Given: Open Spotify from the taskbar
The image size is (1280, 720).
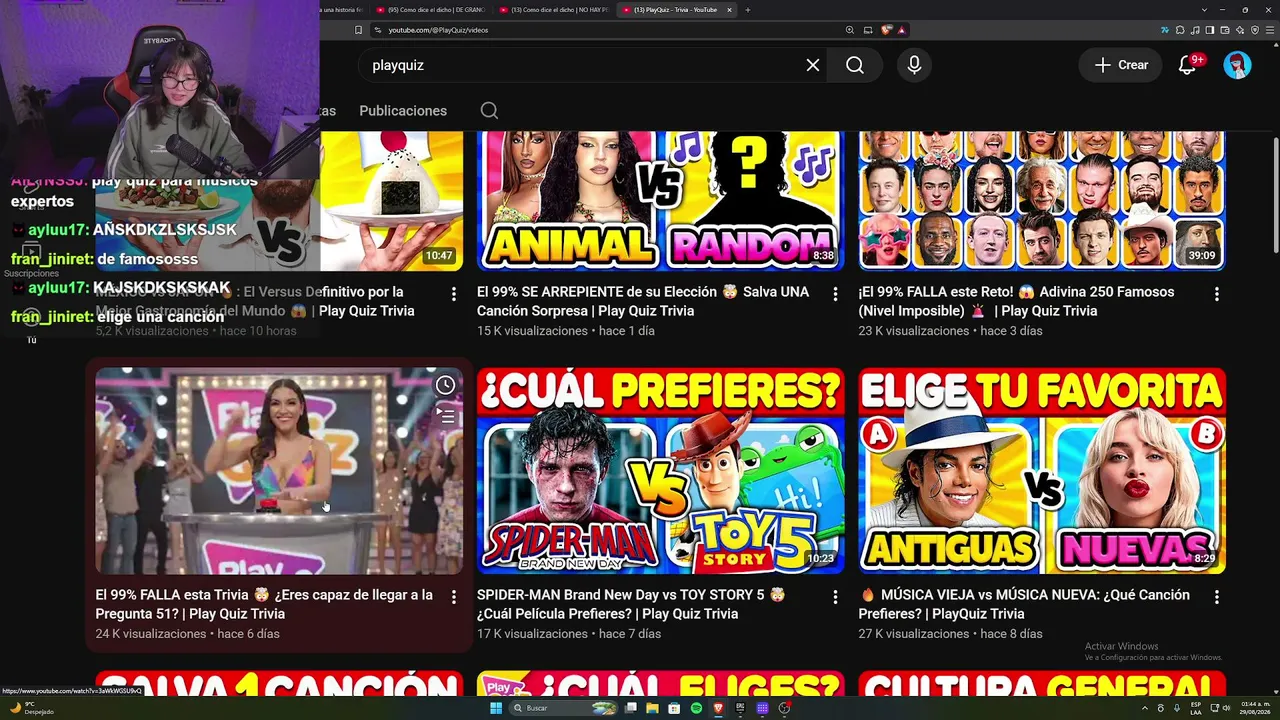Looking at the screenshot, I should click(x=696, y=708).
